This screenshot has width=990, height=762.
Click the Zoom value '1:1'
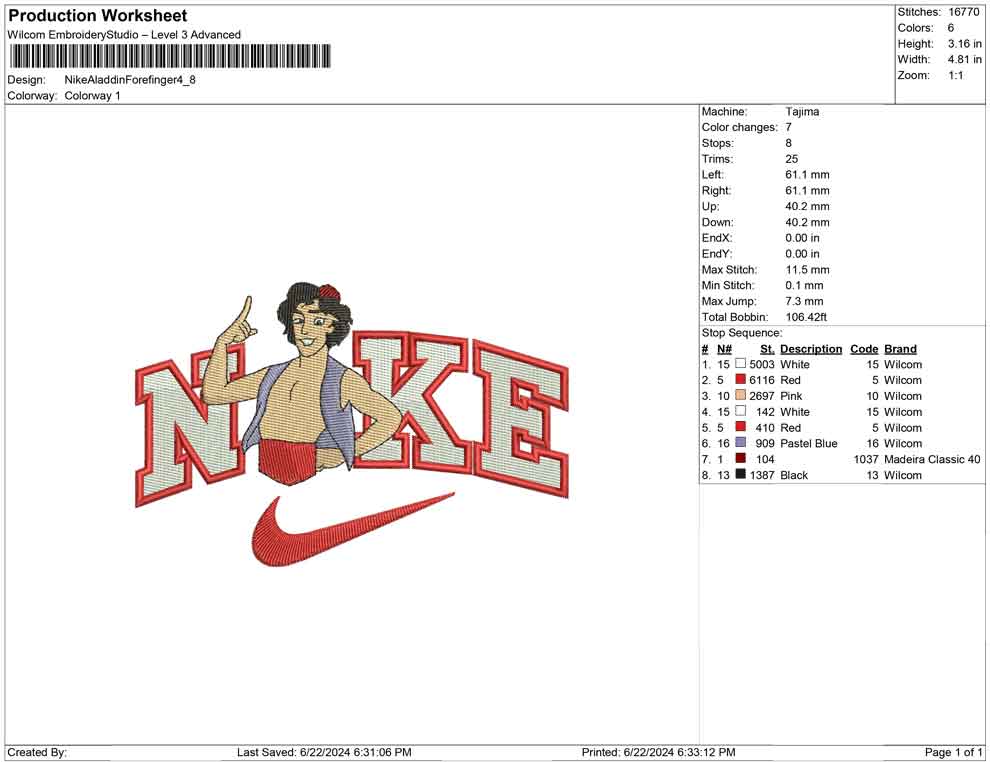[956, 75]
